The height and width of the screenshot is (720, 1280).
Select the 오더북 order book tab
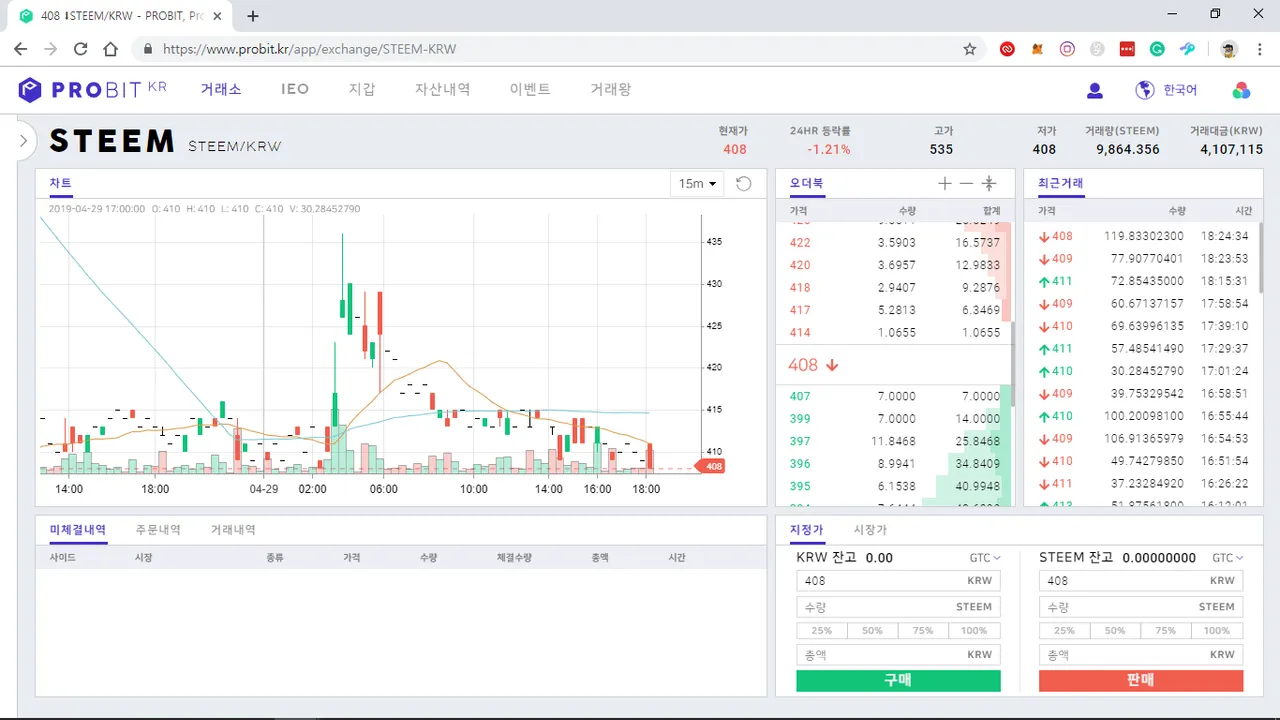[806, 183]
